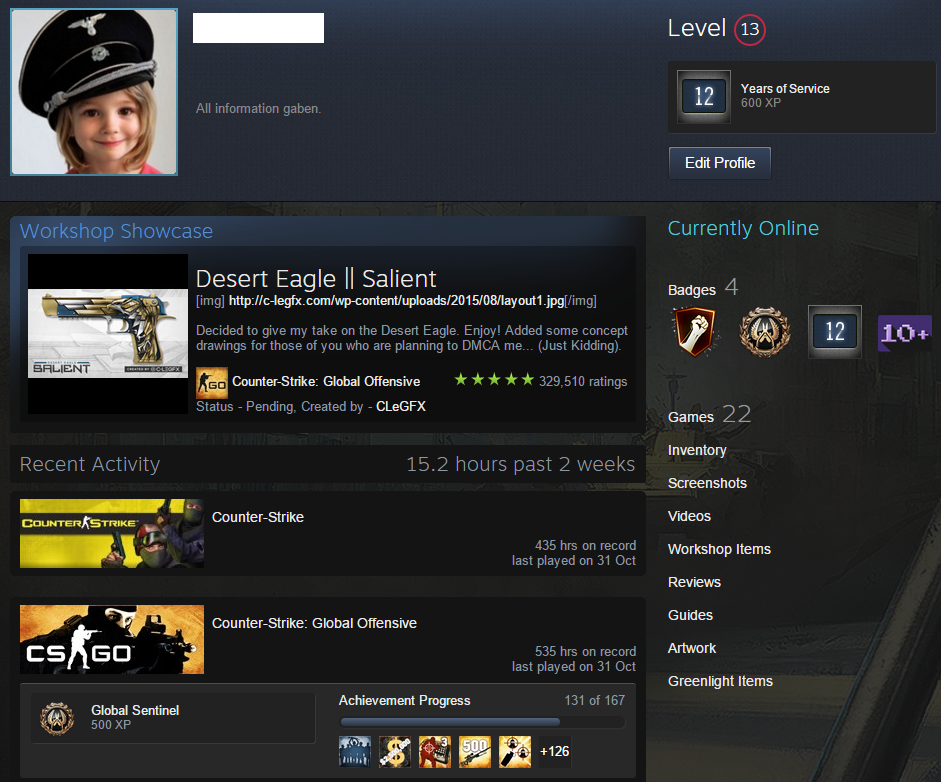Click the All information gaben summary

(258, 109)
